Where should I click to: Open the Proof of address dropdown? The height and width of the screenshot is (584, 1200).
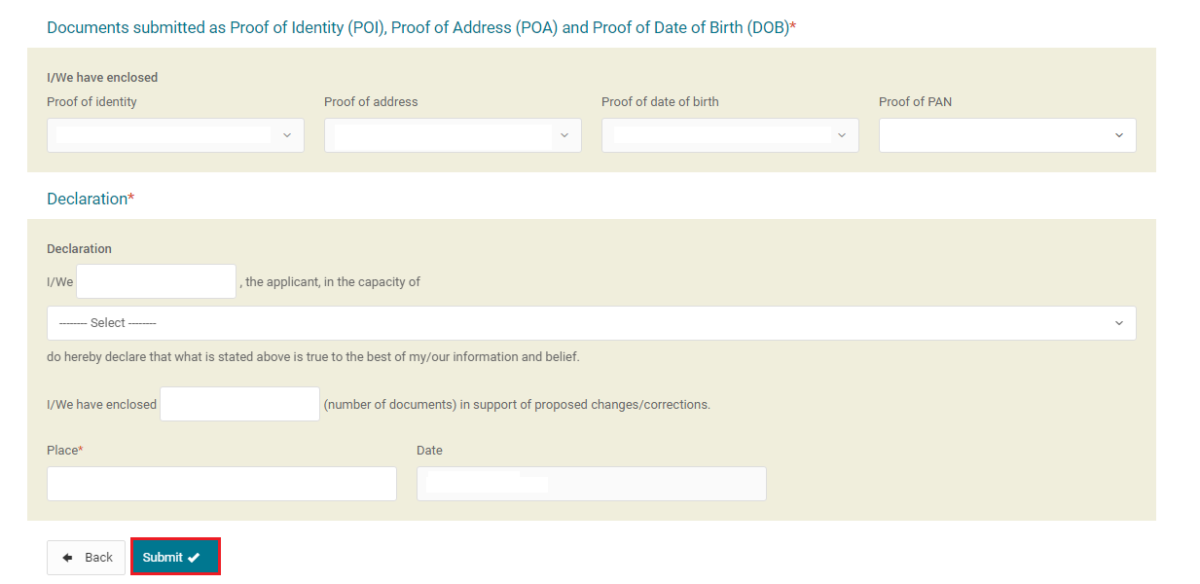pos(452,134)
